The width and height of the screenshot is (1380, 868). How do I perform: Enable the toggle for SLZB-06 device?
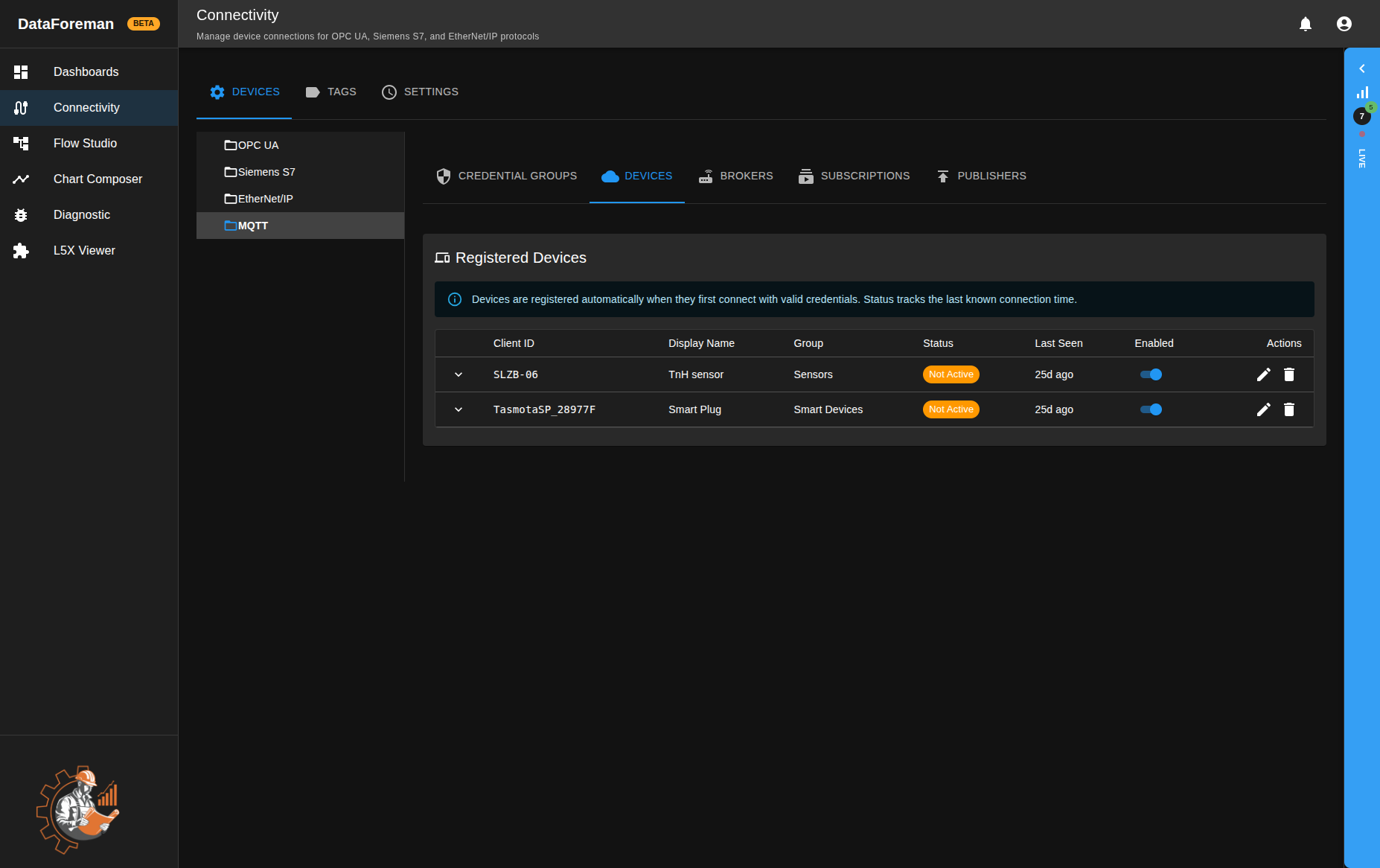pos(1150,374)
